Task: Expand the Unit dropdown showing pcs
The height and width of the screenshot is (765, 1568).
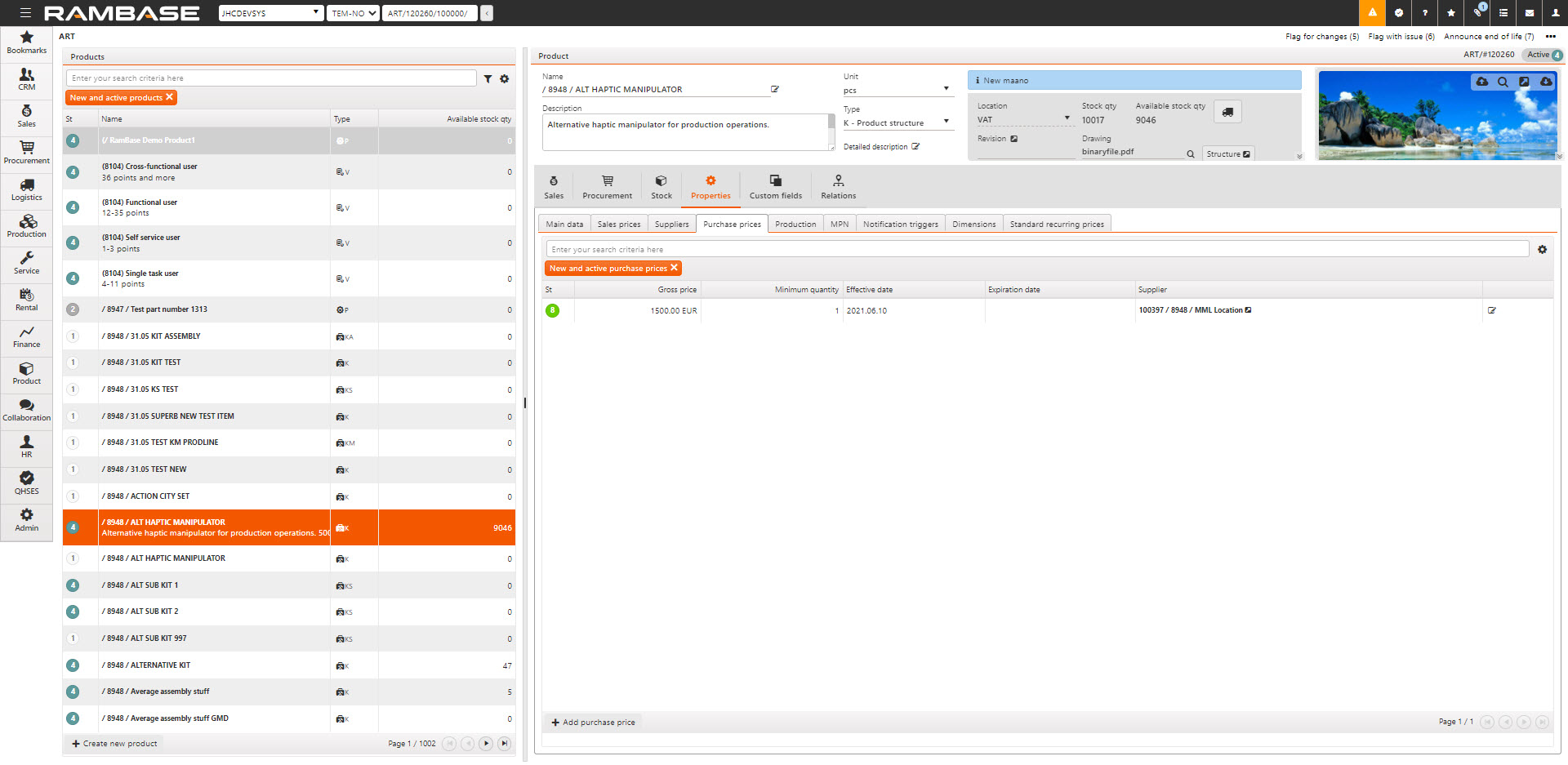Action: pos(946,89)
